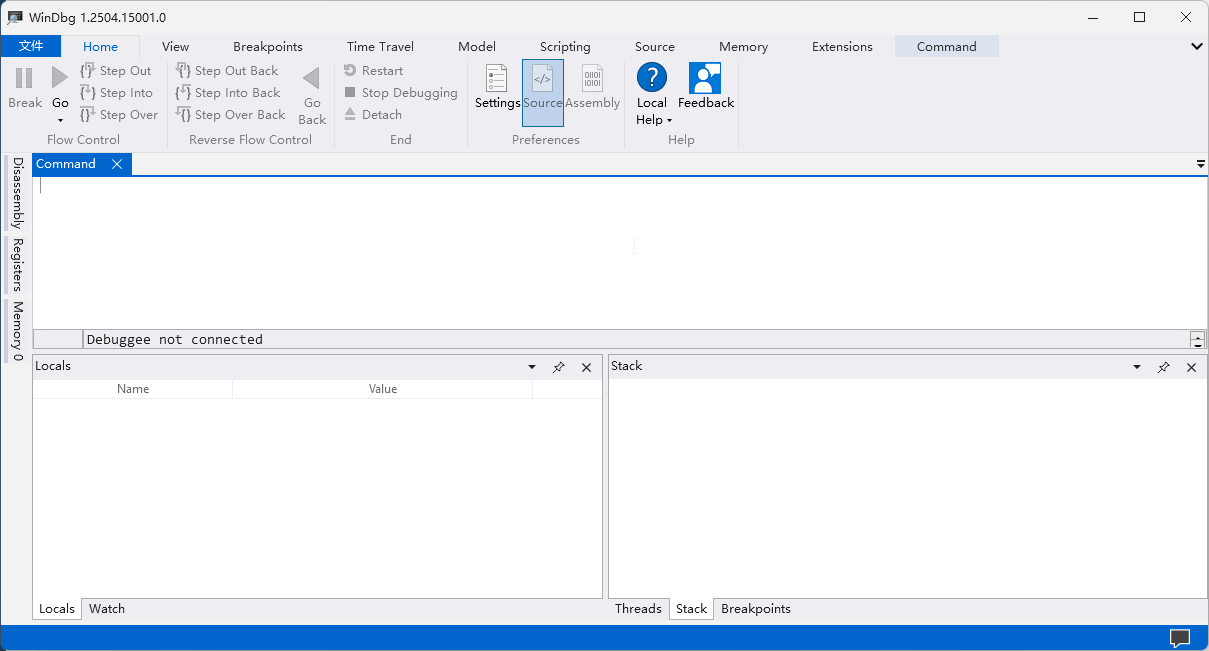
Task: Switch to the Watch tab
Action: 107,609
